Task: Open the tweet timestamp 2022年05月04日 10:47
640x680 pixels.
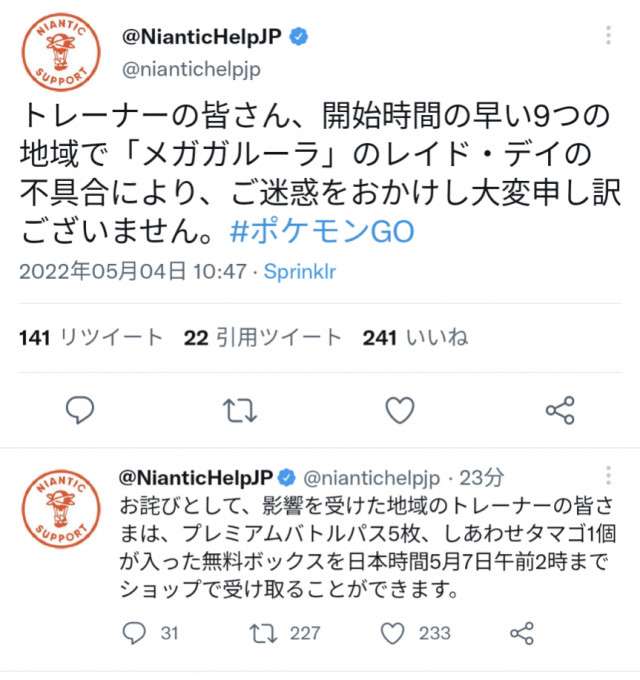Action: click(x=133, y=272)
